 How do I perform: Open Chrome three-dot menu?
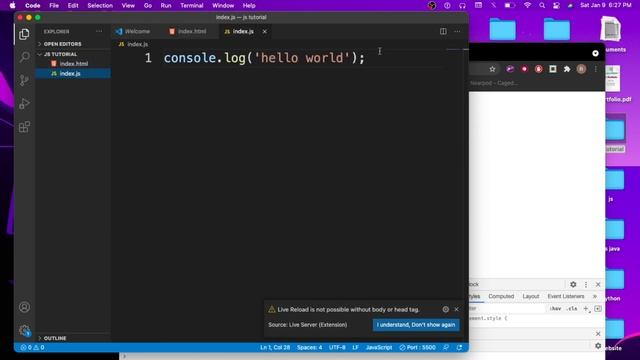tap(596, 69)
